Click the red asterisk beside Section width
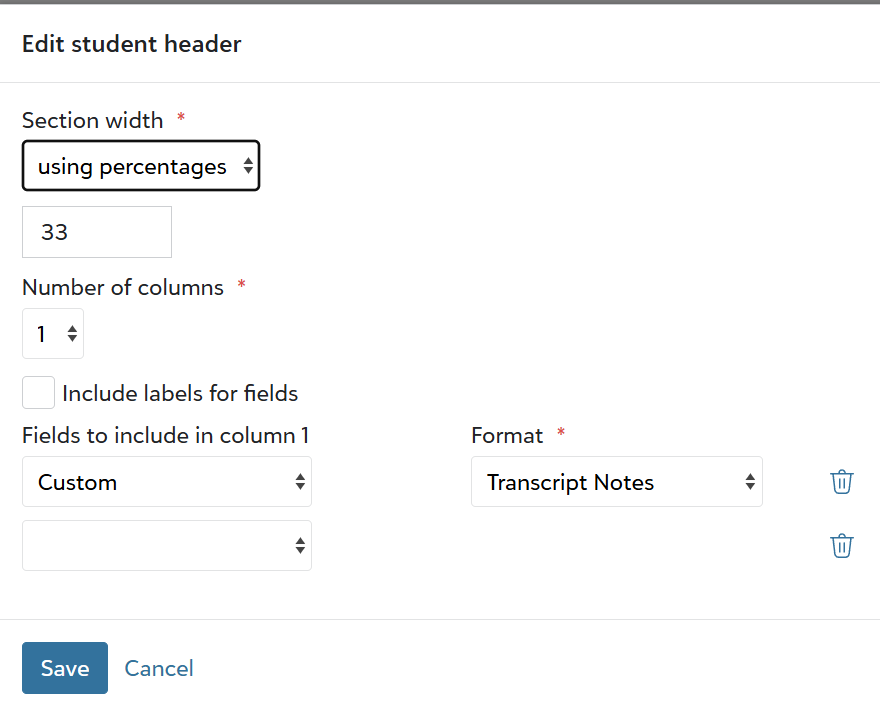The width and height of the screenshot is (880, 708). [x=181, y=118]
